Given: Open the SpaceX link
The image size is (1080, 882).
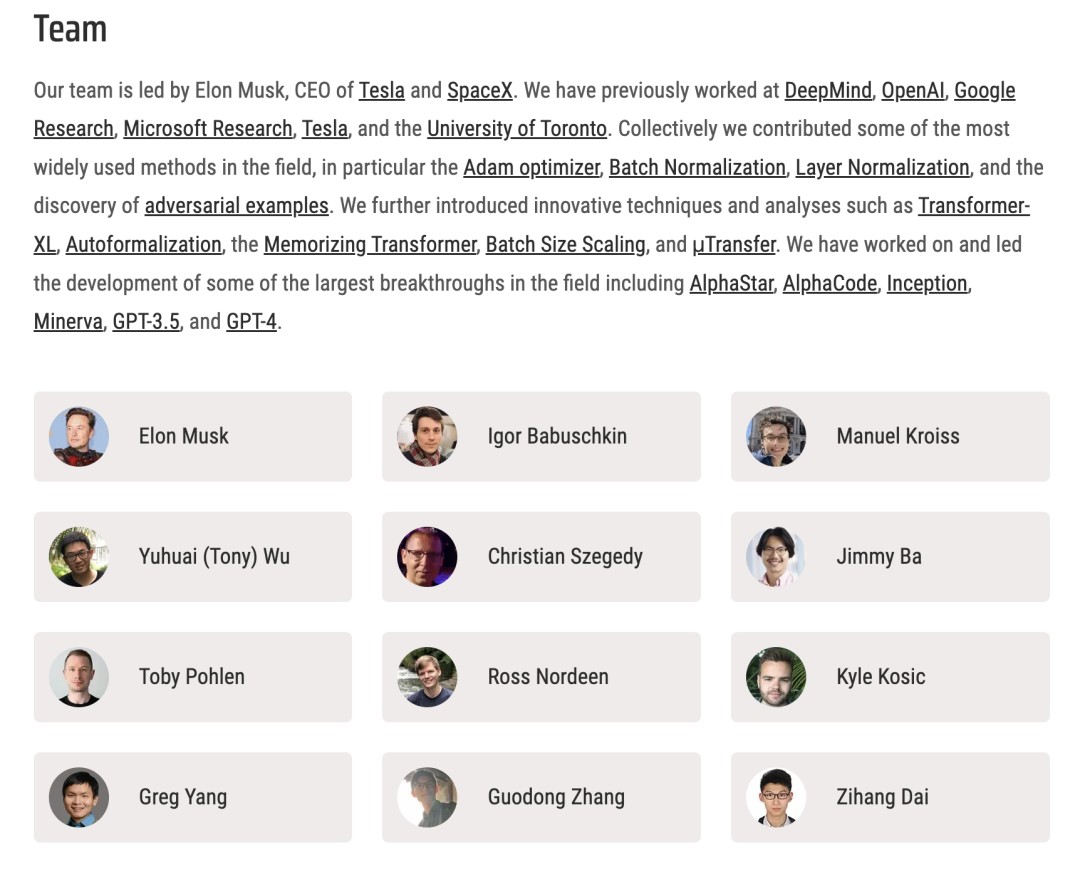Looking at the screenshot, I should point(480,91).
